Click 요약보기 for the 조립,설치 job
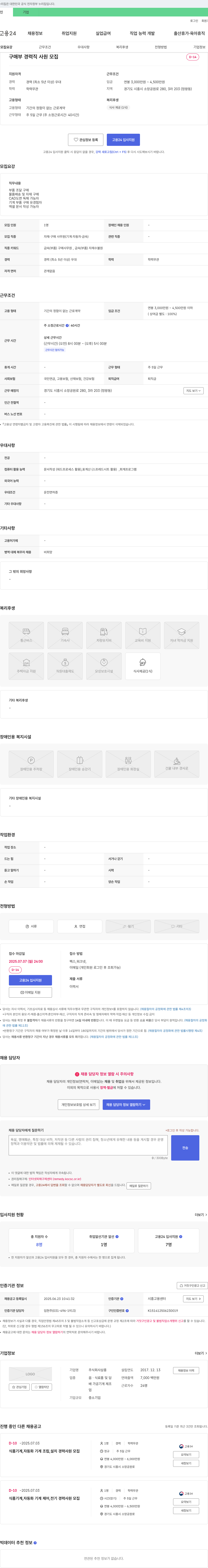 tap(186, 1455)
